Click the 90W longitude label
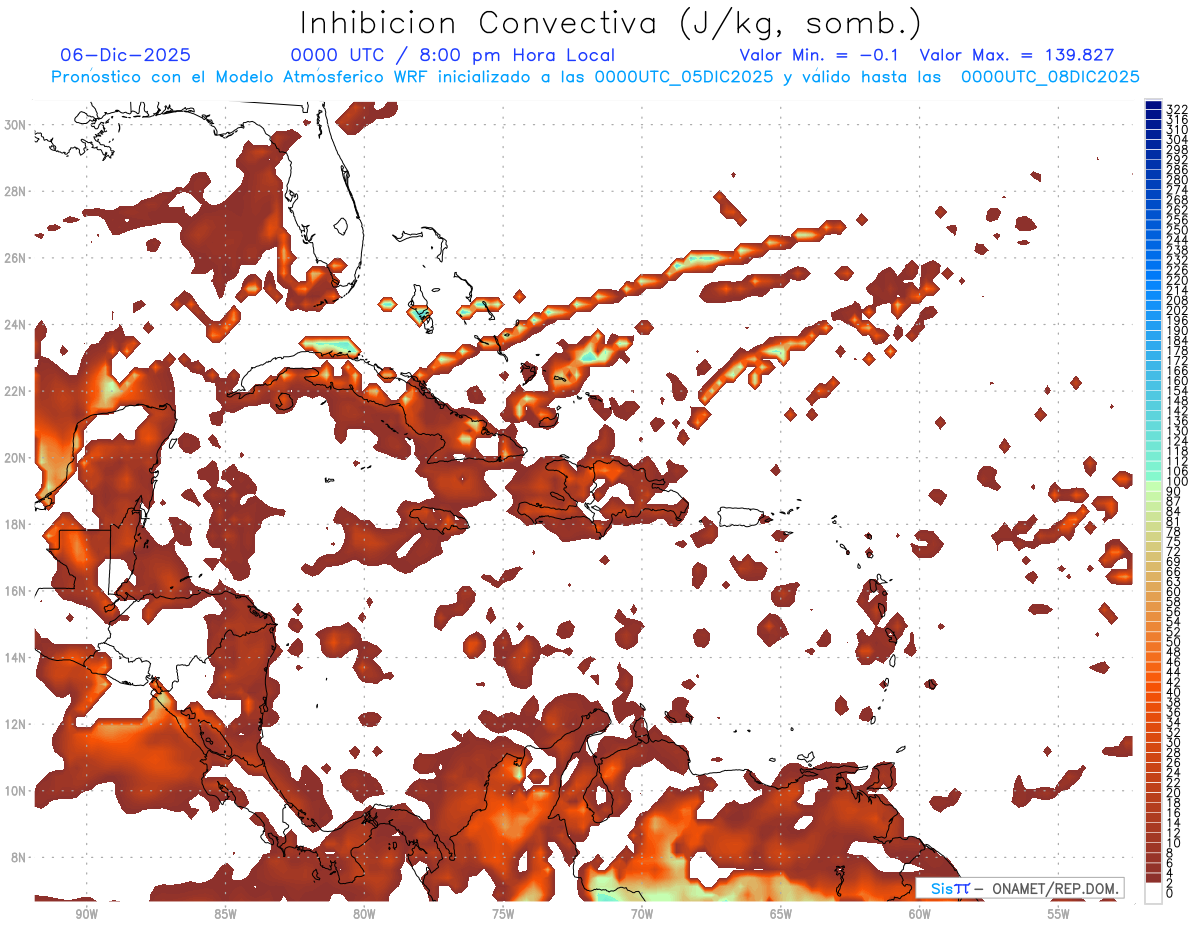This screenshot has height=927, width=1200. (x=86, y=914)
